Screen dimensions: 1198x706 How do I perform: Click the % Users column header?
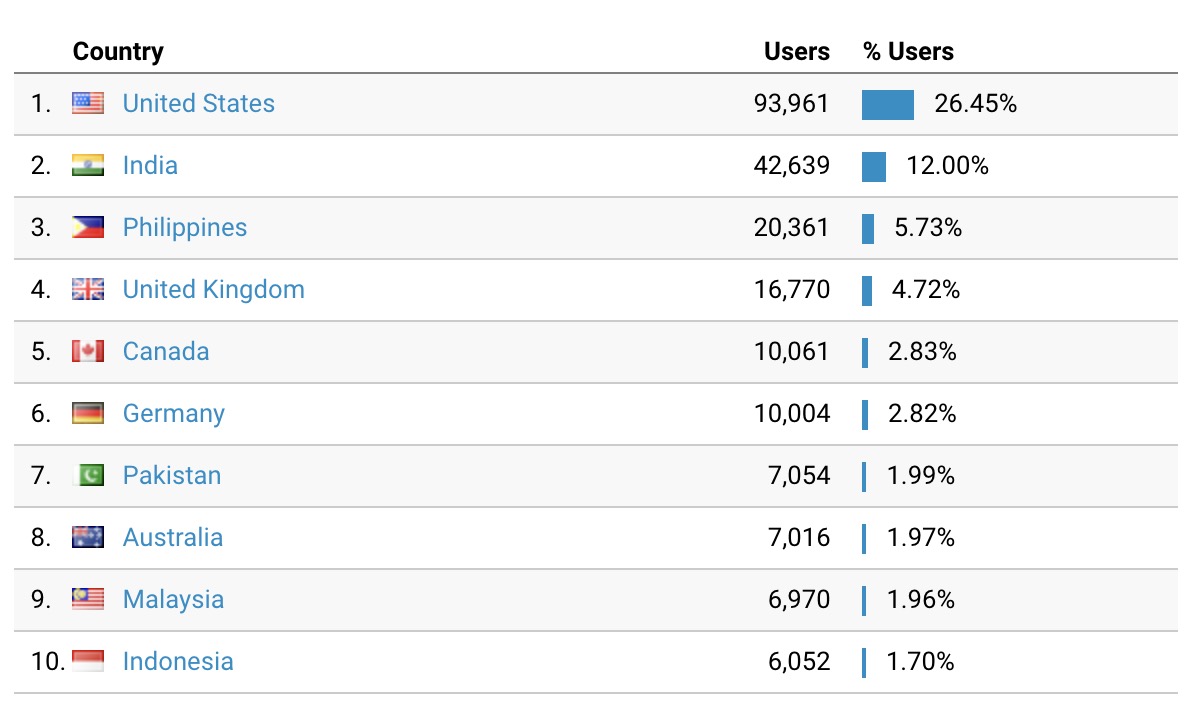click(x=908, y=51)
